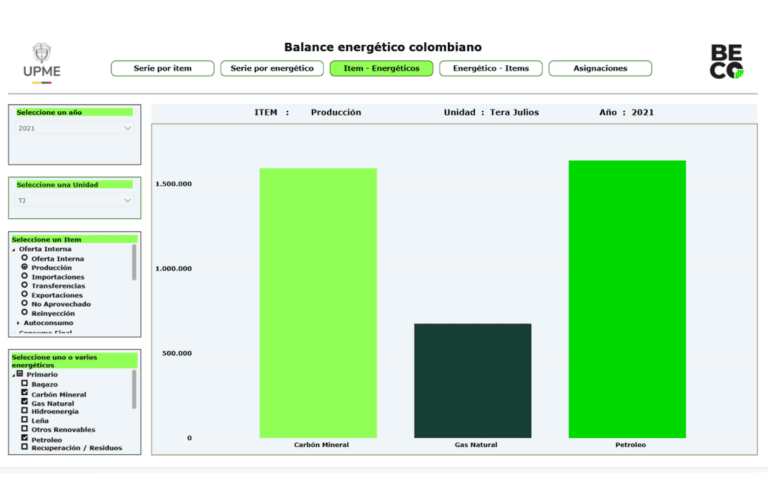Check the Bagazo checkbox

(x=25, y=384)
